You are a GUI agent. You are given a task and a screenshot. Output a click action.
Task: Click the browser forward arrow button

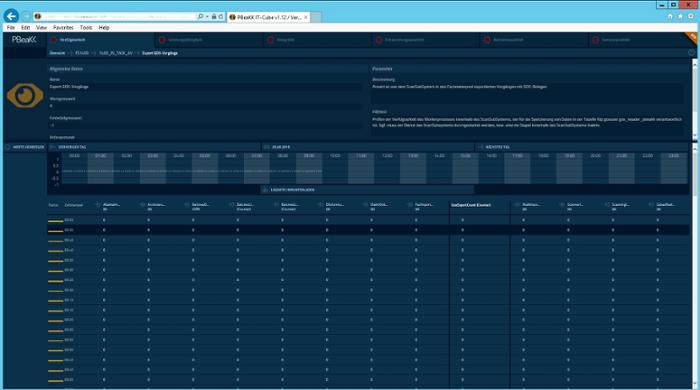point(26,17)
